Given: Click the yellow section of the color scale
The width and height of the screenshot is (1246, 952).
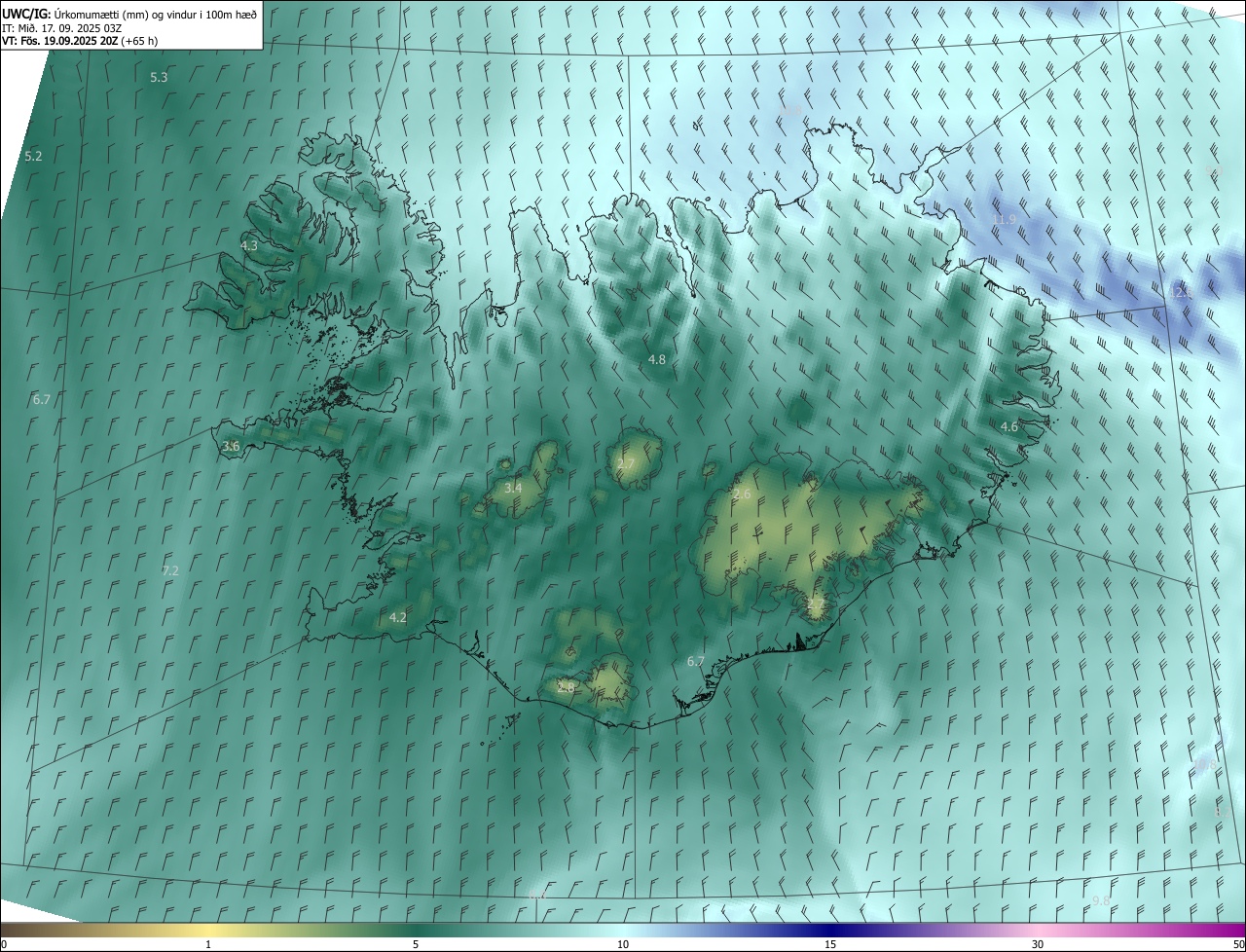Looking at the screenshot, I should point(209,930).
